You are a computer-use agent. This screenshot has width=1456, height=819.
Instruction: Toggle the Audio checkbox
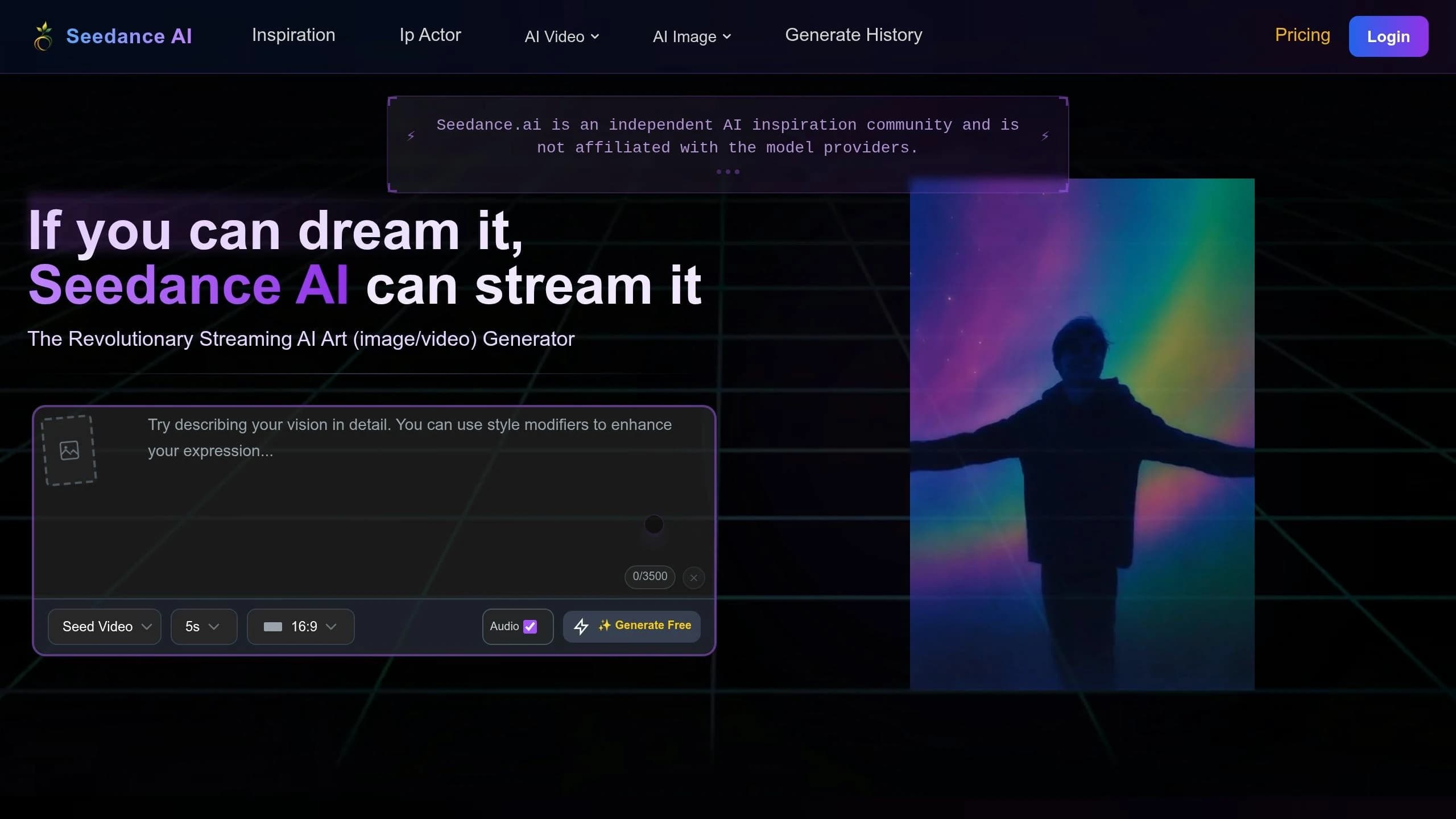(x=530, y=626)
